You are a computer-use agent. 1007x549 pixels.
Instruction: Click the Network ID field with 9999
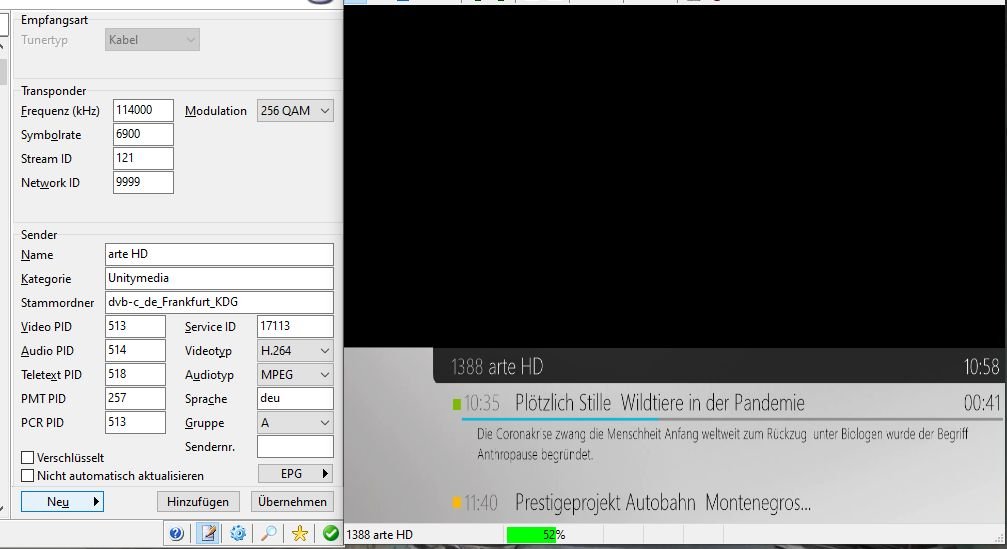[143, 182]
